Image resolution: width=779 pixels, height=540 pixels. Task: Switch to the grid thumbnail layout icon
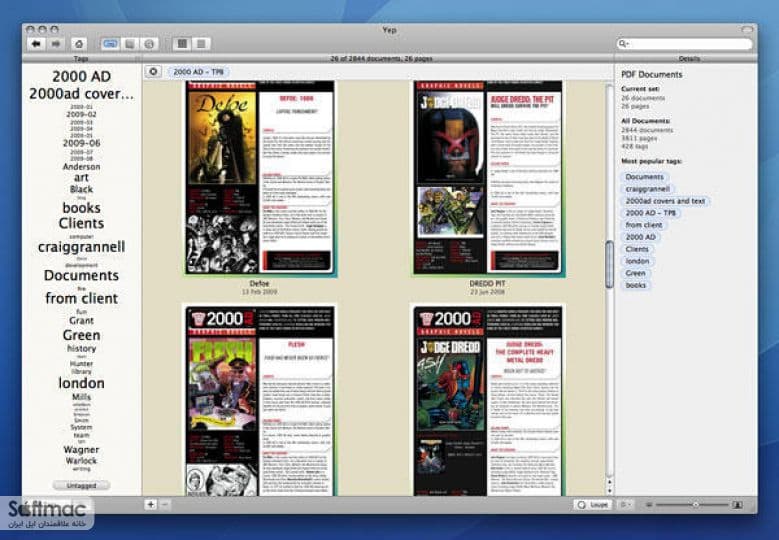pos(182,44)
